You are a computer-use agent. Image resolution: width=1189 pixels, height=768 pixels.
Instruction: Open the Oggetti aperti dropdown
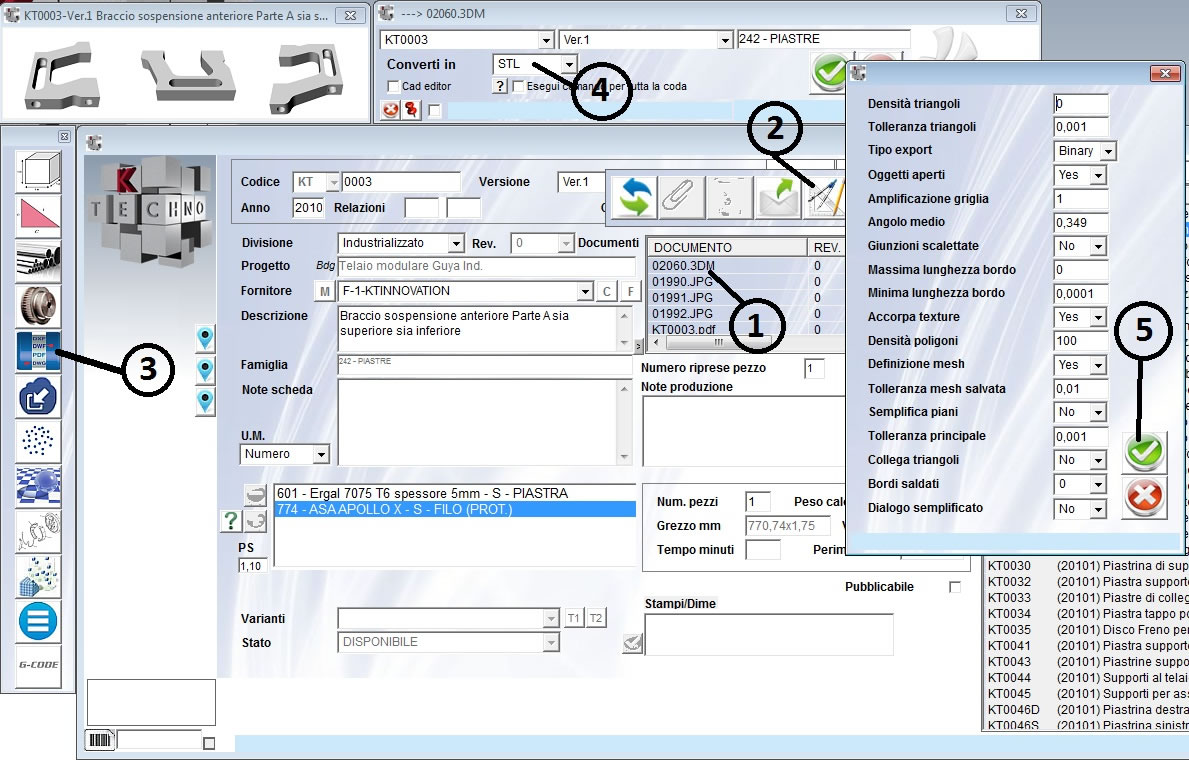tap(1098, 175)
